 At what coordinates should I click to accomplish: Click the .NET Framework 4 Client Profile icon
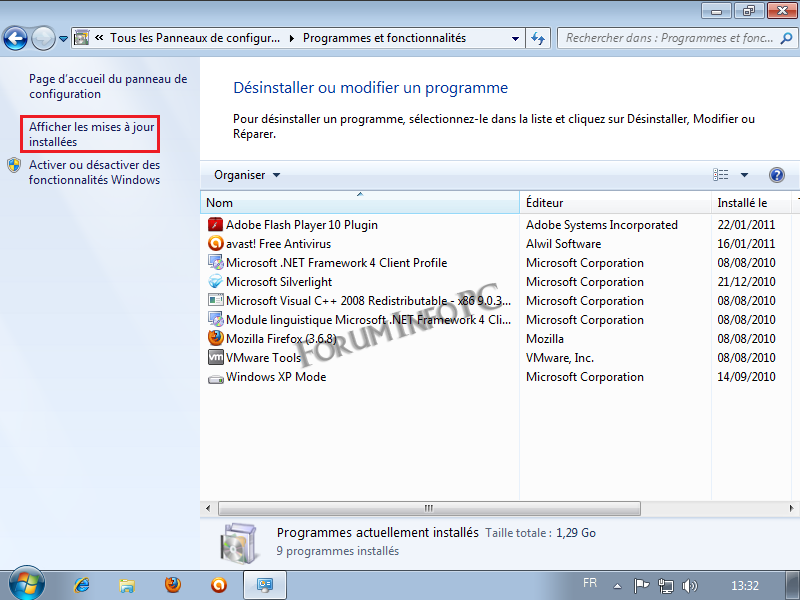point(216,262)
